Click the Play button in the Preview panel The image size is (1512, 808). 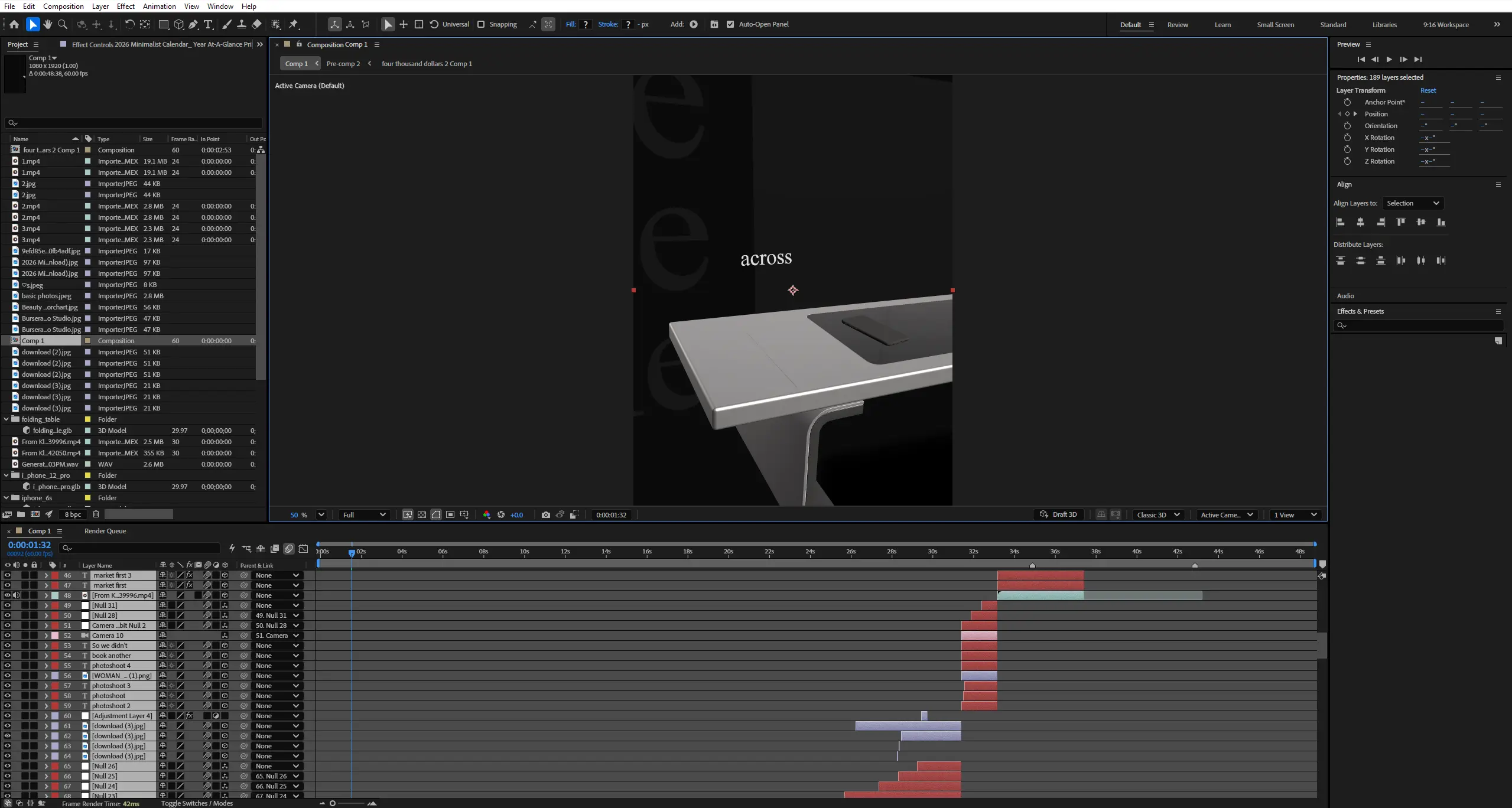click(1389, 59)
